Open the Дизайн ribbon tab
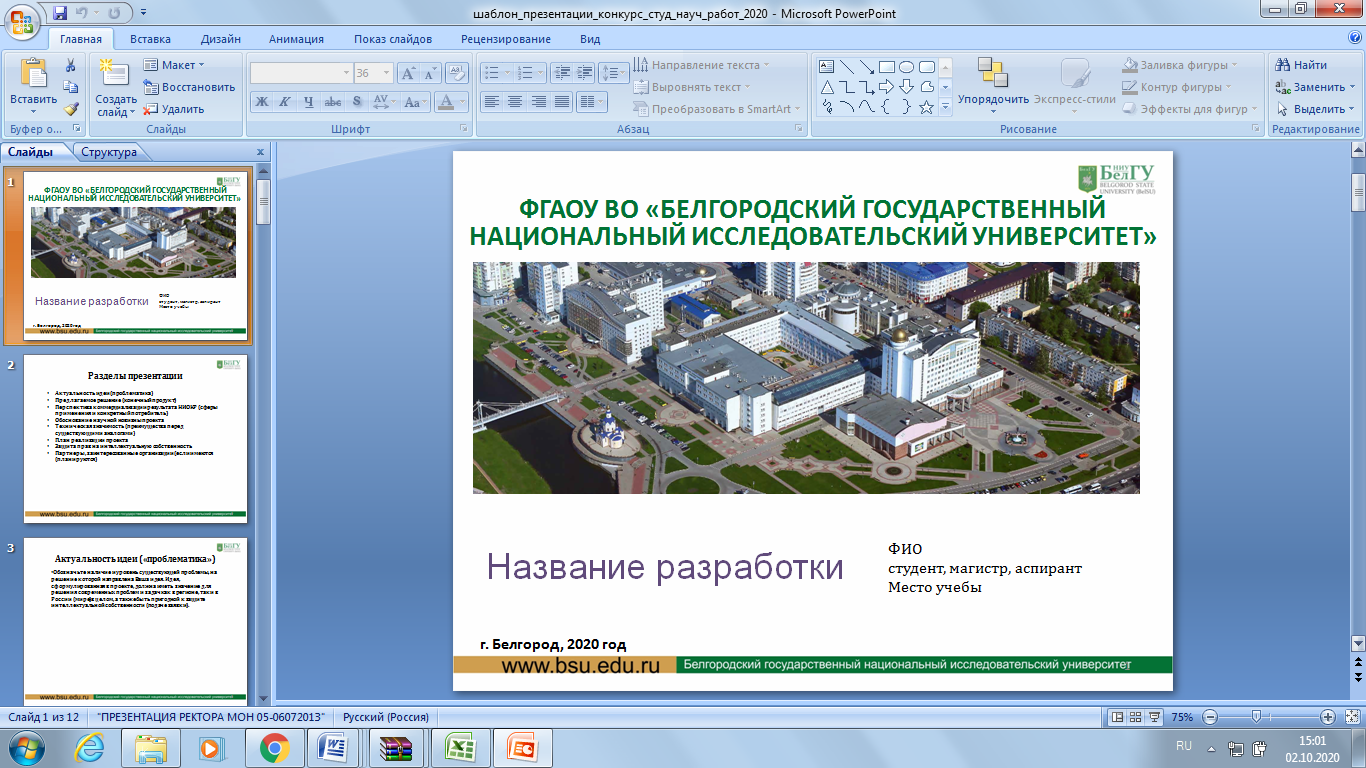 (x=220, y=39)
